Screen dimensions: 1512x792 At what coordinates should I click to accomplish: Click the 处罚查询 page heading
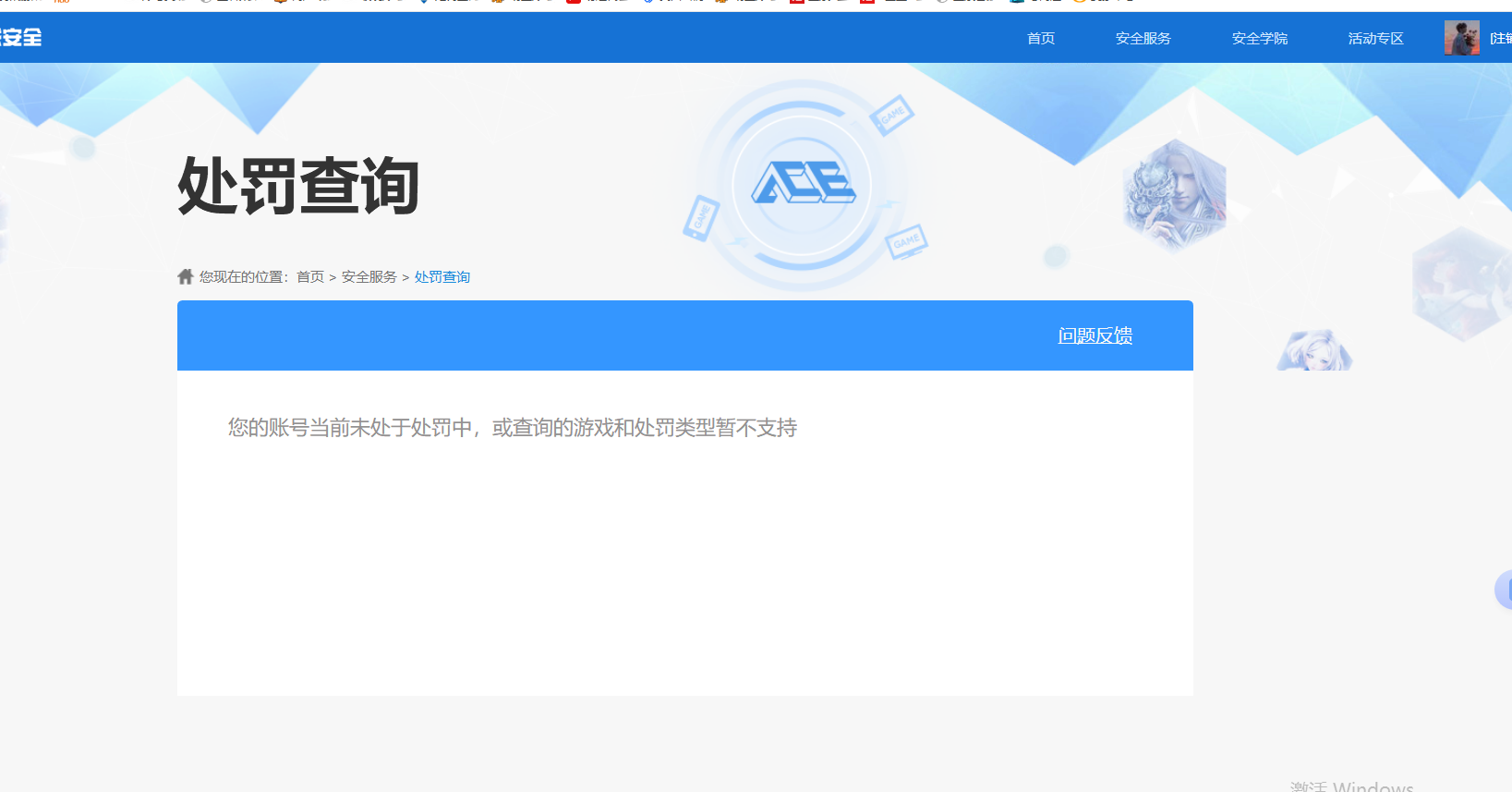298,186
